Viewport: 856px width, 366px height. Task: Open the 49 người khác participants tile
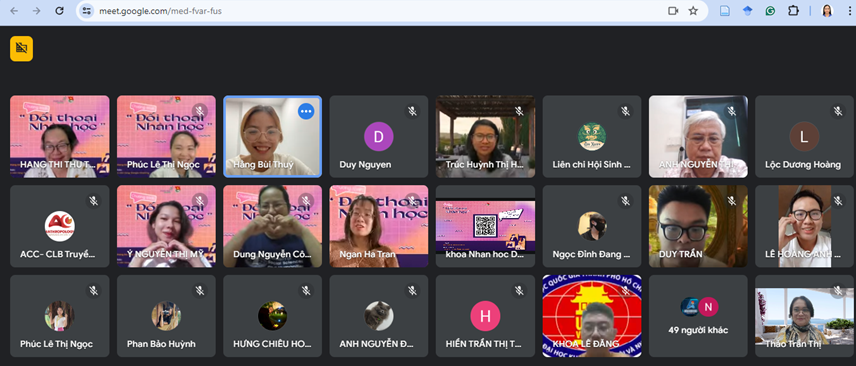pos(698,316)
